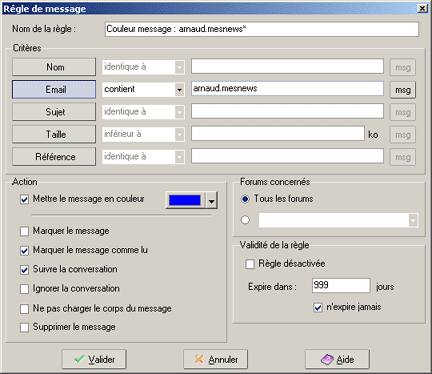Click the green checkmark Valider button

point(94,359)
